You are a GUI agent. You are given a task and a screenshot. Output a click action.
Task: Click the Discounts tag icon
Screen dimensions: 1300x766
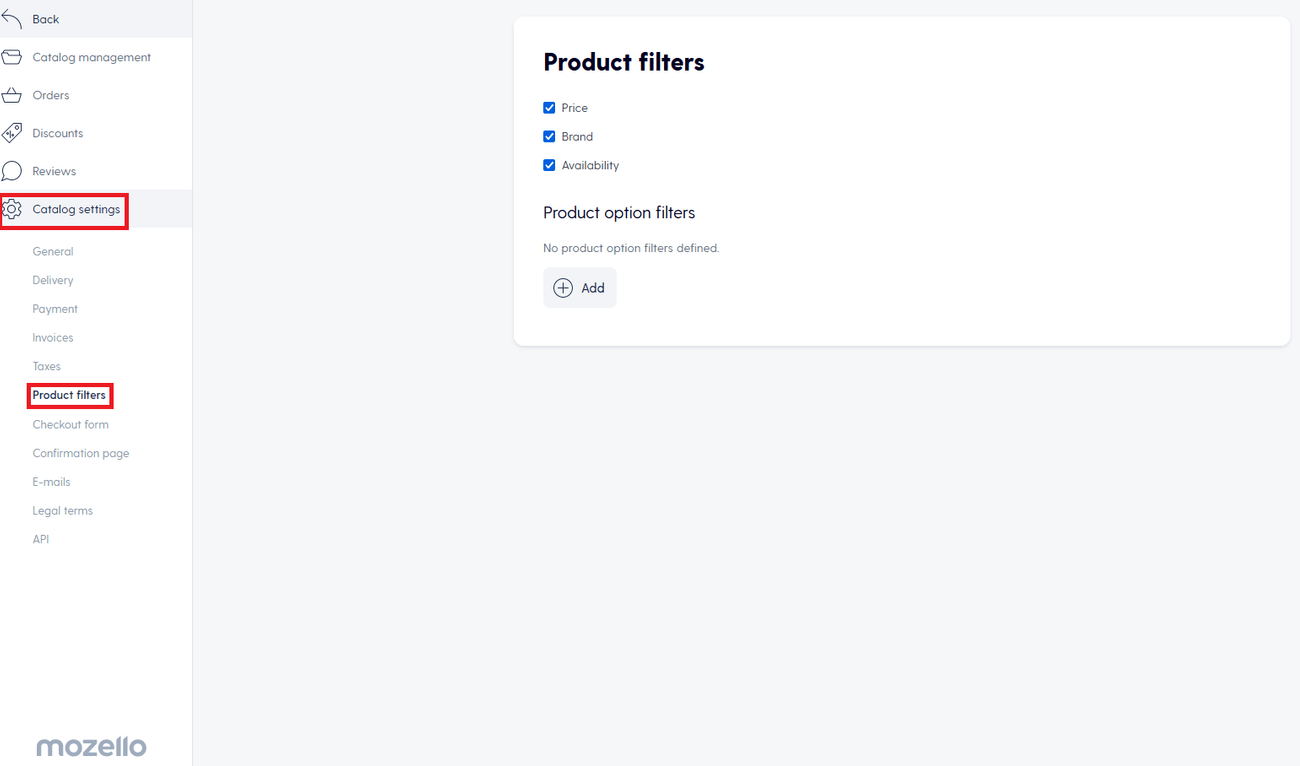(x=11, y=133)
